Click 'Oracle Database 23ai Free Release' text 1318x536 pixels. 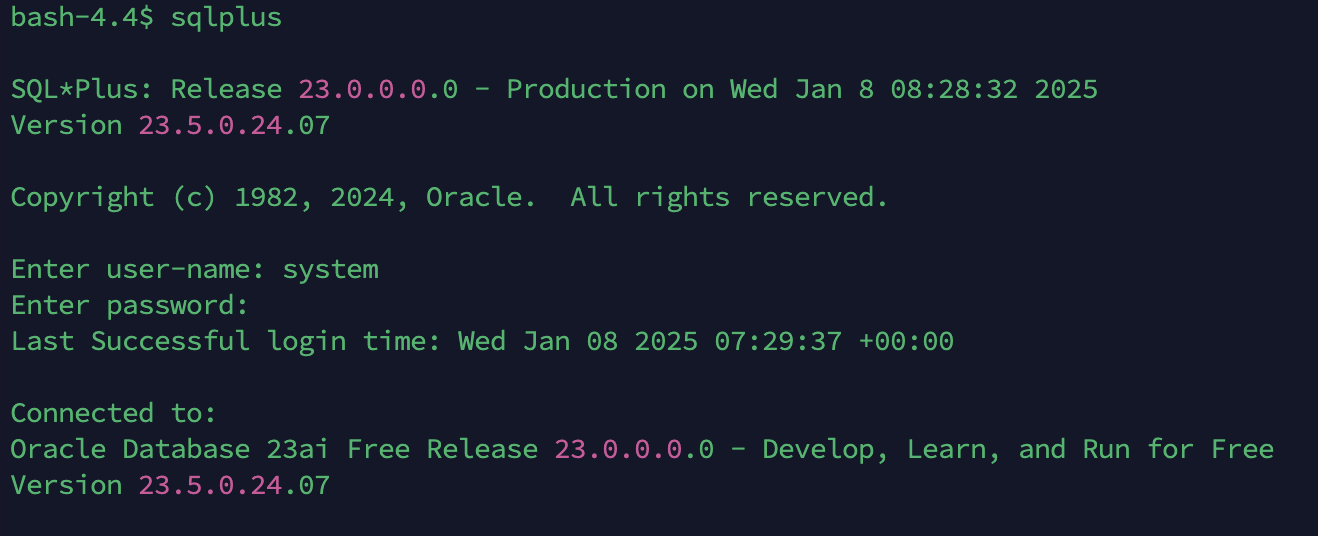[274, 450]
